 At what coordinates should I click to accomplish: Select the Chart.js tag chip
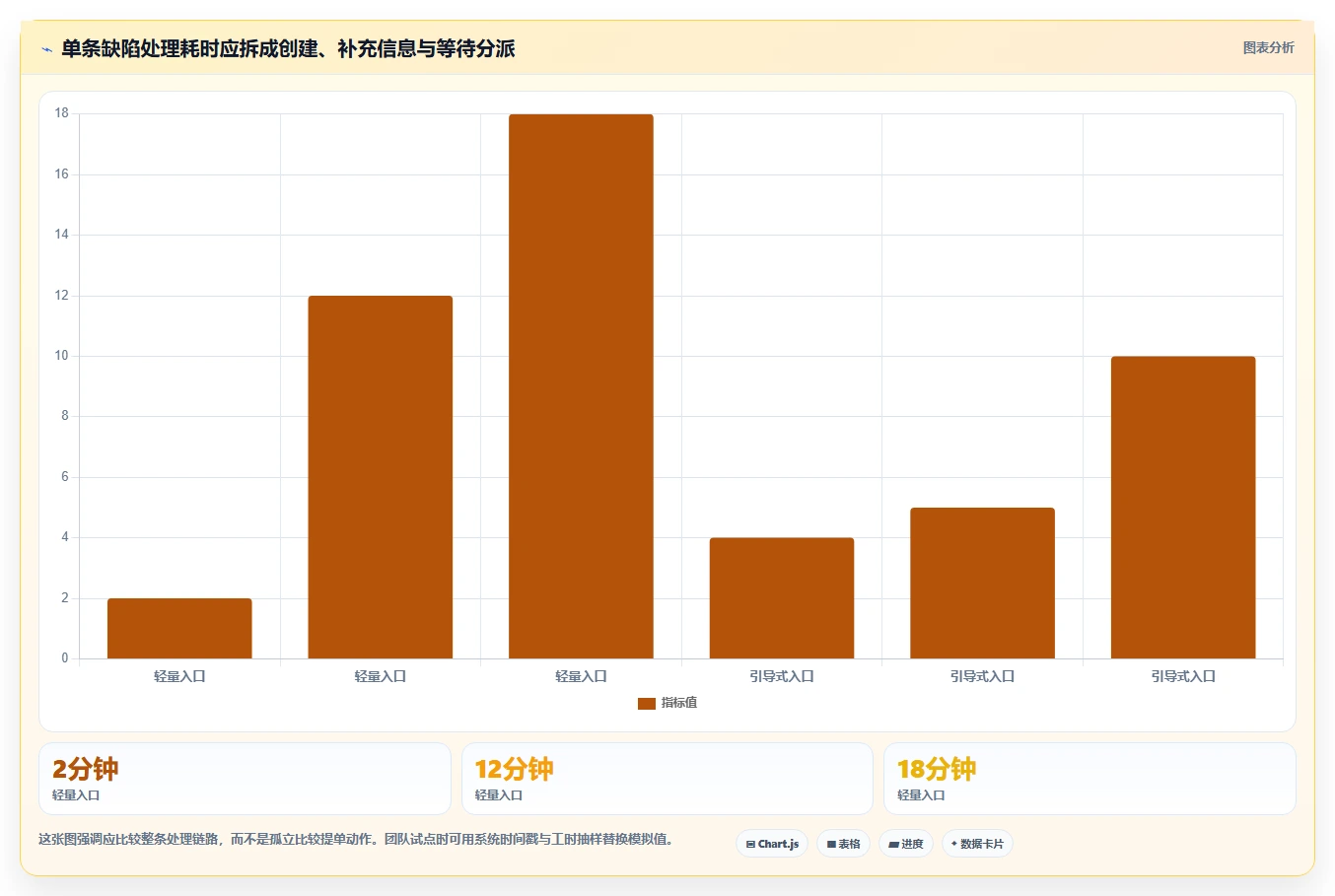click(x=772, y=844)
